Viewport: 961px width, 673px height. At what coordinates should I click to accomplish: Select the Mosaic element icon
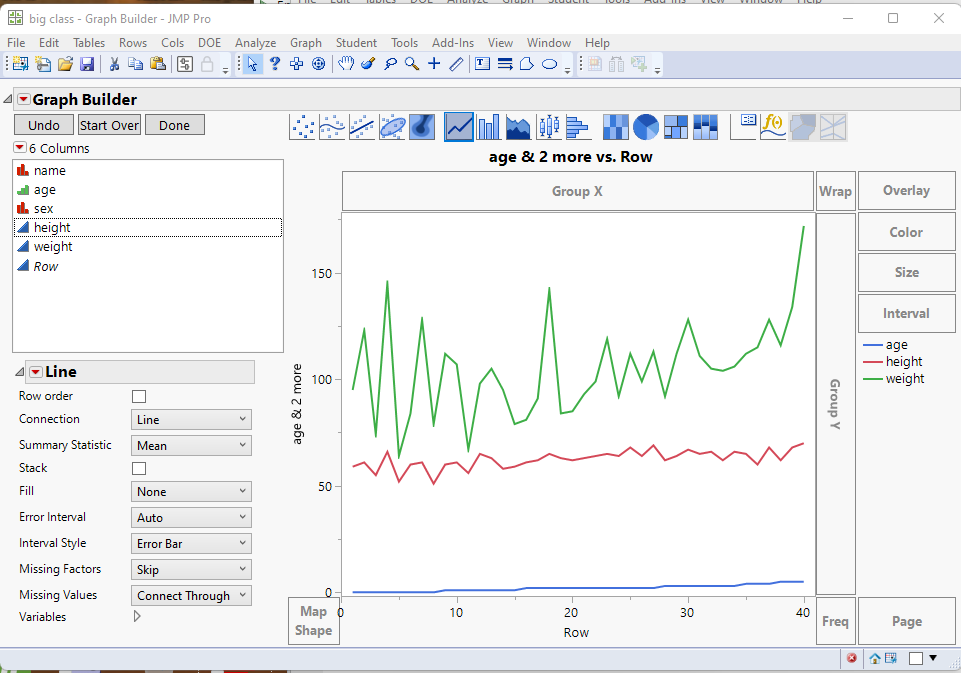click(705, 127)
